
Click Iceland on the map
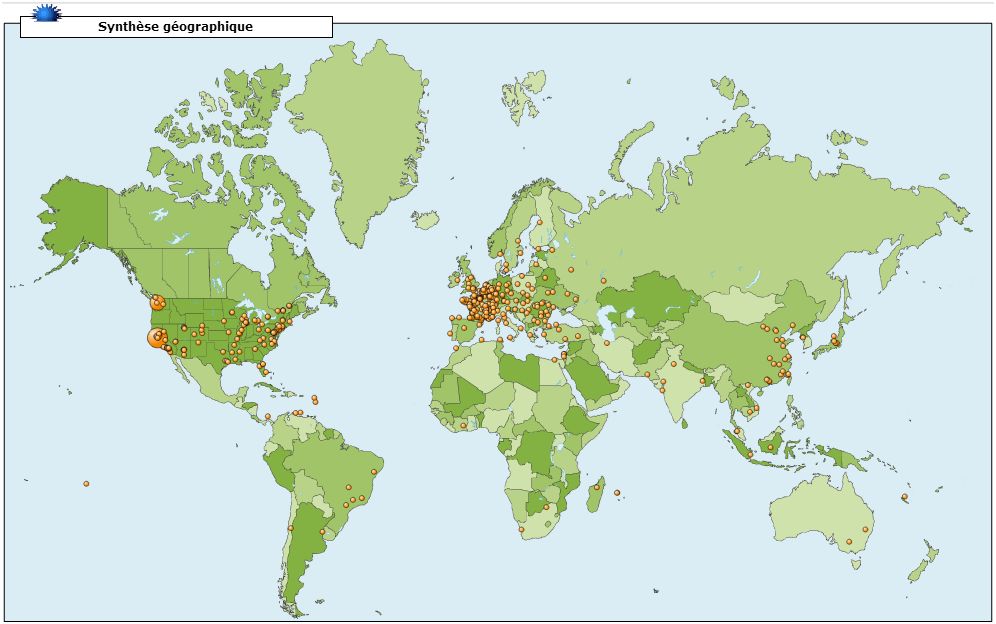point(426,220)
